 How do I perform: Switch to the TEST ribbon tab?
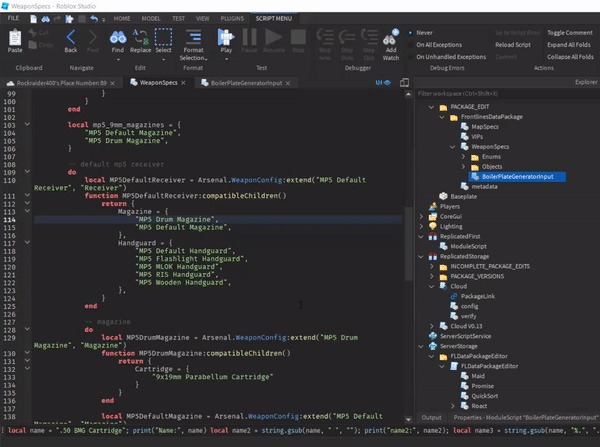(x=178, y=18)
